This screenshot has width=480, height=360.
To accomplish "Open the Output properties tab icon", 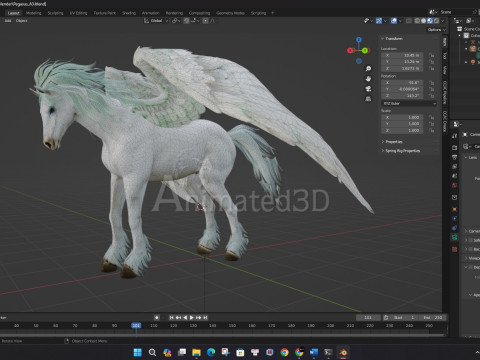I will pos(454,157).
